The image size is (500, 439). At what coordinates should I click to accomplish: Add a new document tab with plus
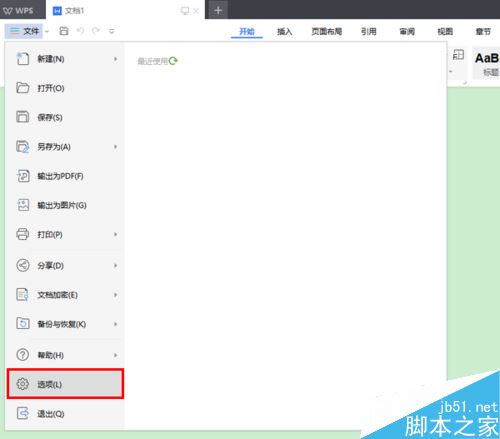(218, 10)
